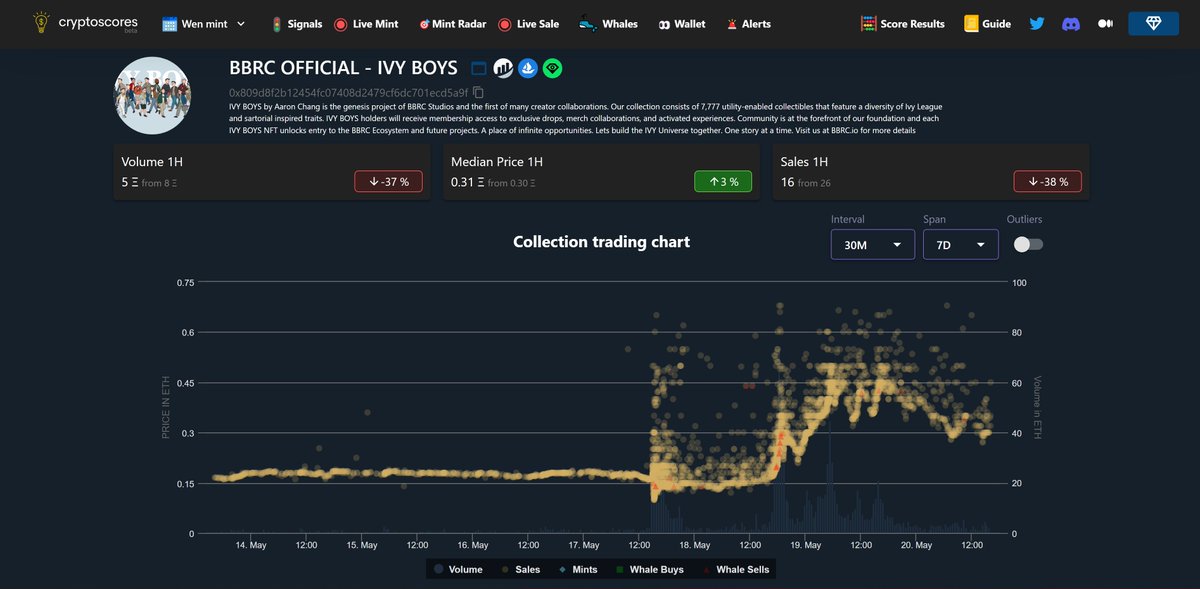The image size is (1200, 589).
Task: Click the 3 % median price badge
Action: pyautogui.click(x=722, y=182)
